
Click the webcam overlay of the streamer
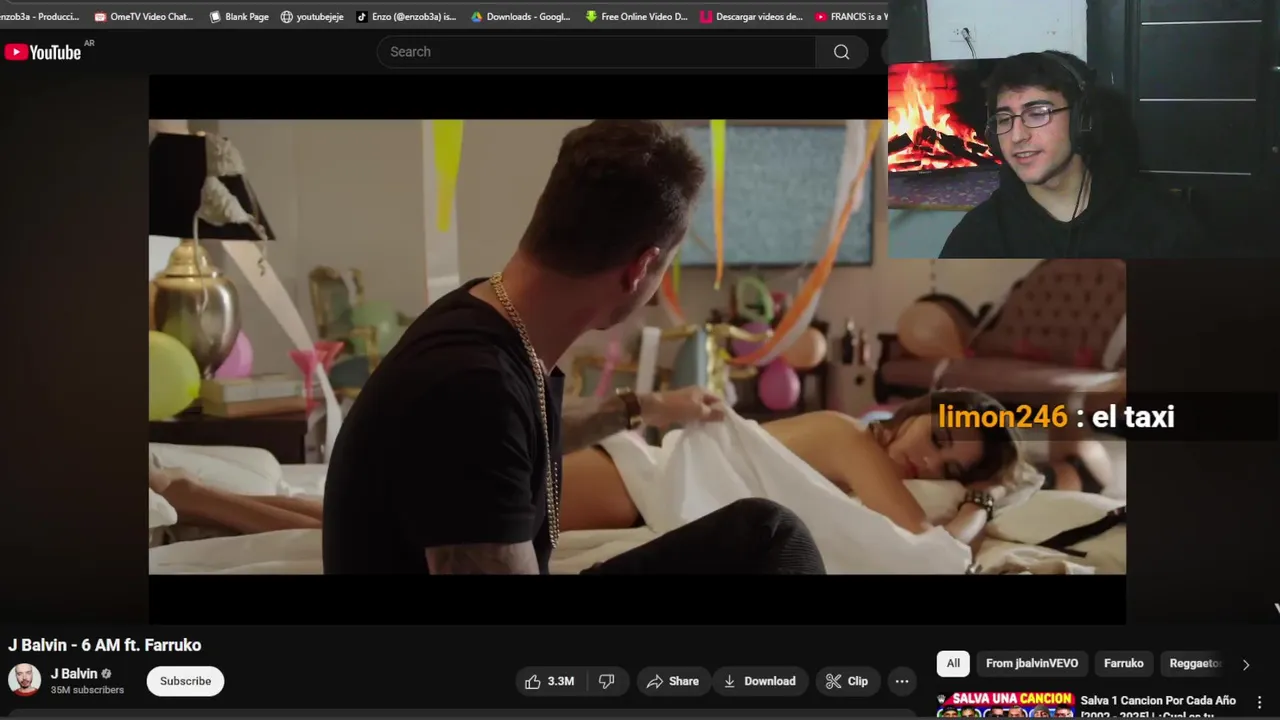[x=1084, y=130]
